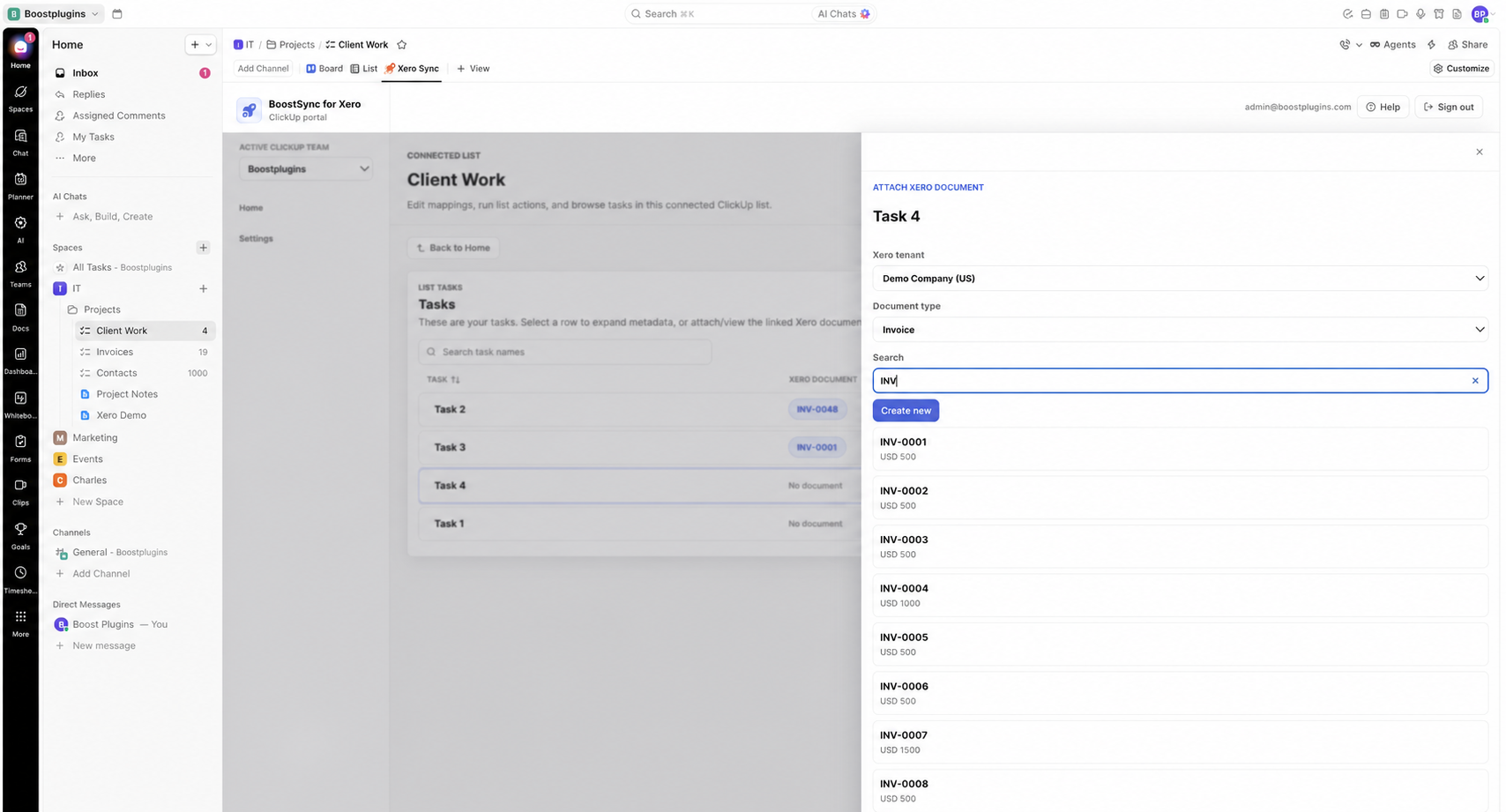Image resolution: width=1506 pixels, height=812 pixels.
Task: Open Home in BoostSync side menu
Action: tap(251, 208)
